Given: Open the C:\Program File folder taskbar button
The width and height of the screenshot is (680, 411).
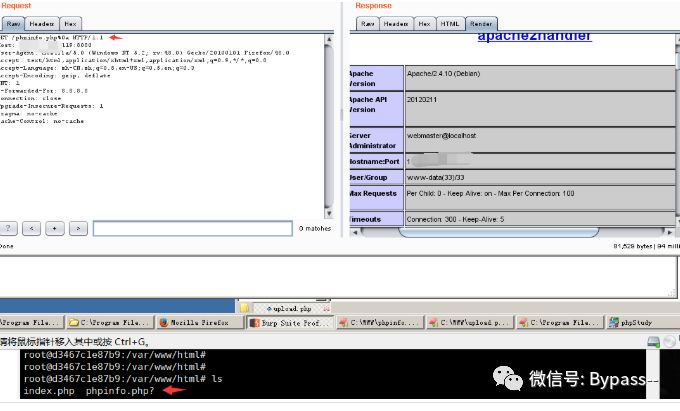Looking at the screenshot, I should pyautogui.click(x=110, y=323).
